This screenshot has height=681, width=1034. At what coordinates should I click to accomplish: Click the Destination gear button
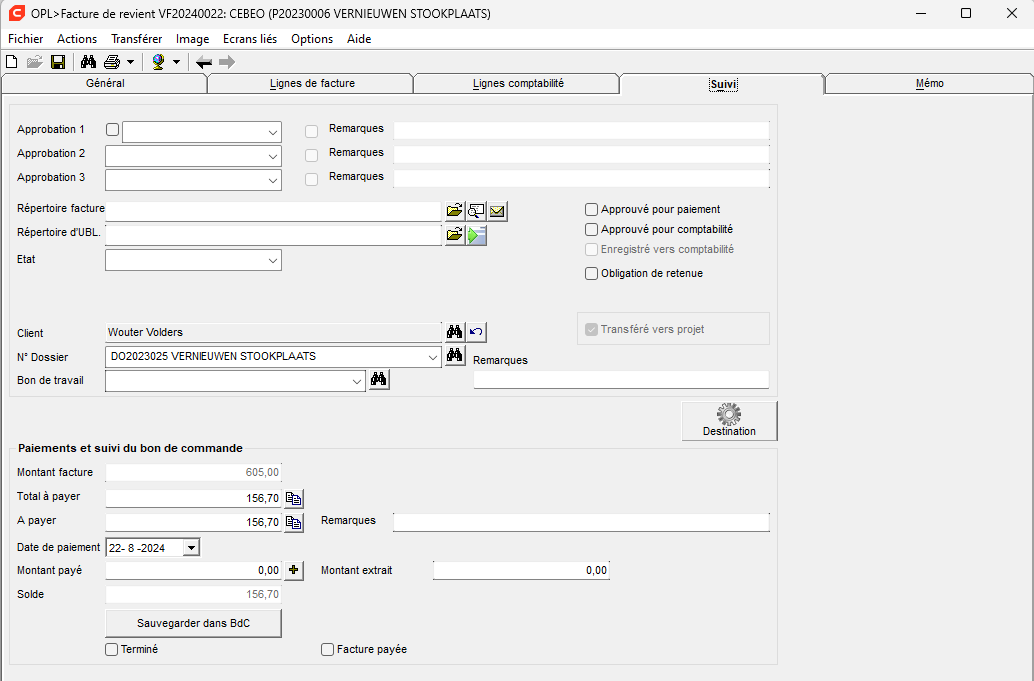point(729,421)
